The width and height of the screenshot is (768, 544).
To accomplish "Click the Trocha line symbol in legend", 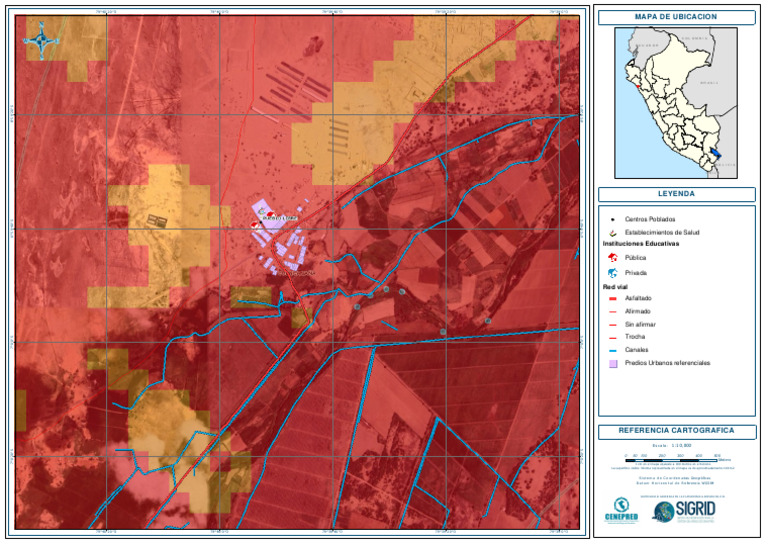I will click(x=612, y=338).
